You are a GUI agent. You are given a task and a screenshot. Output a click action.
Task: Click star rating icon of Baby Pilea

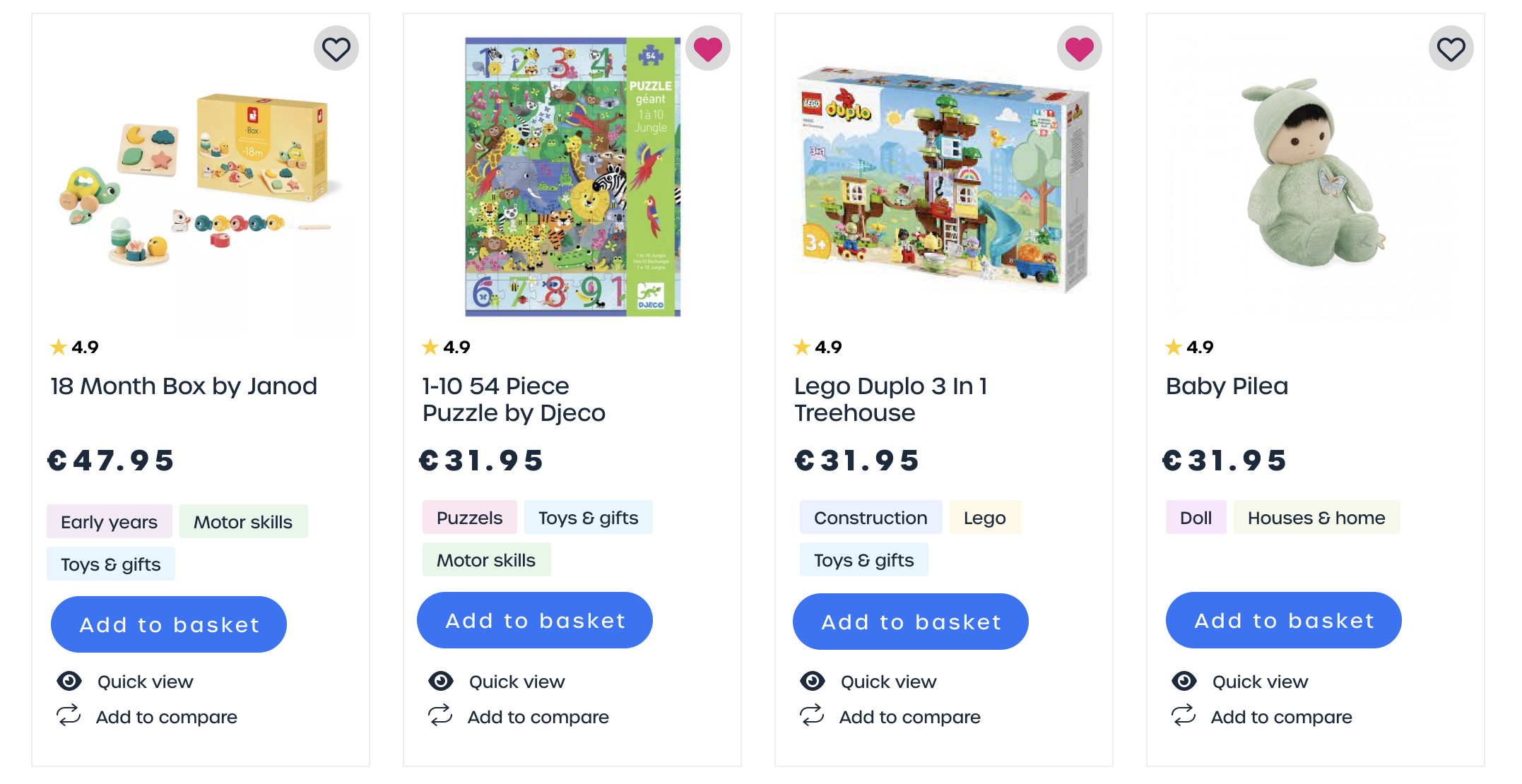pos(1174,347)
